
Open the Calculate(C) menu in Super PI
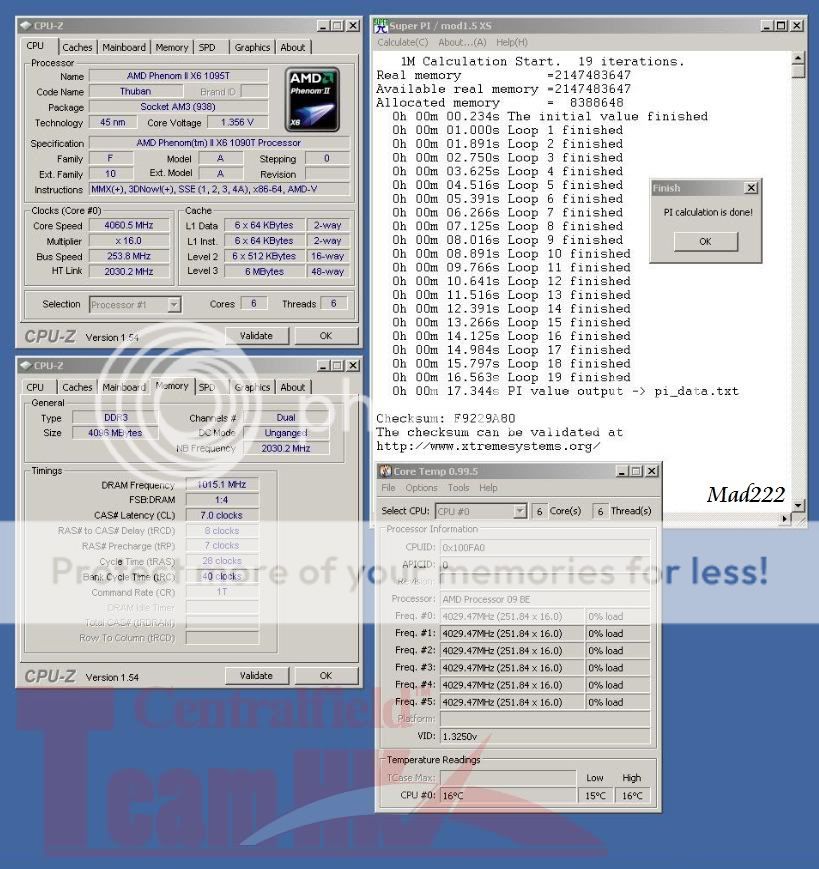(x=403, y=42)
